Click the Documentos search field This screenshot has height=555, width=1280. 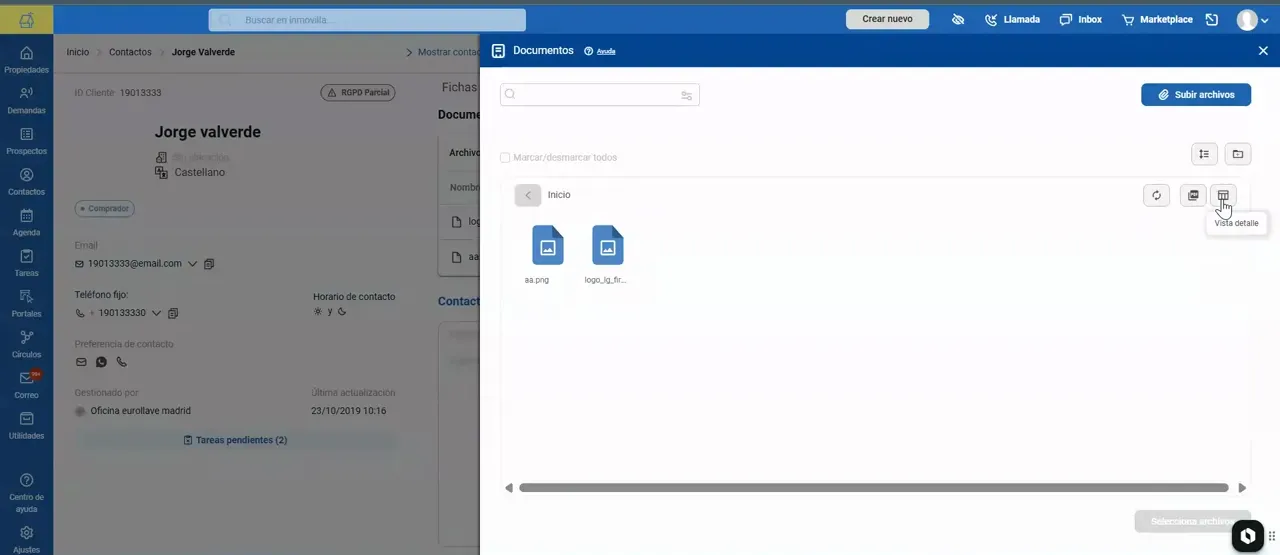pyautogui.click(x=599, y=95)
